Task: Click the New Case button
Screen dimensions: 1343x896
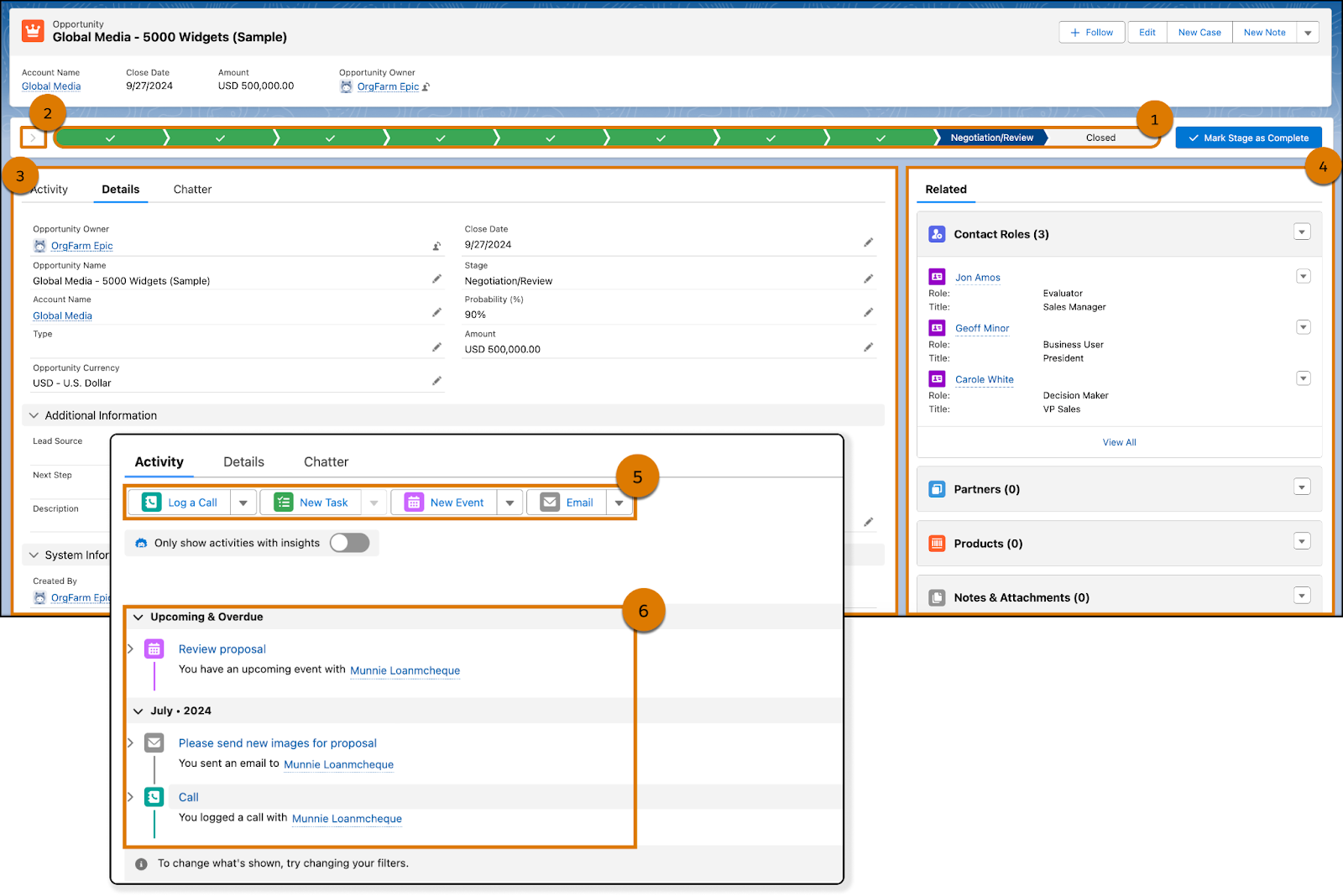Action: [1199, 33]
